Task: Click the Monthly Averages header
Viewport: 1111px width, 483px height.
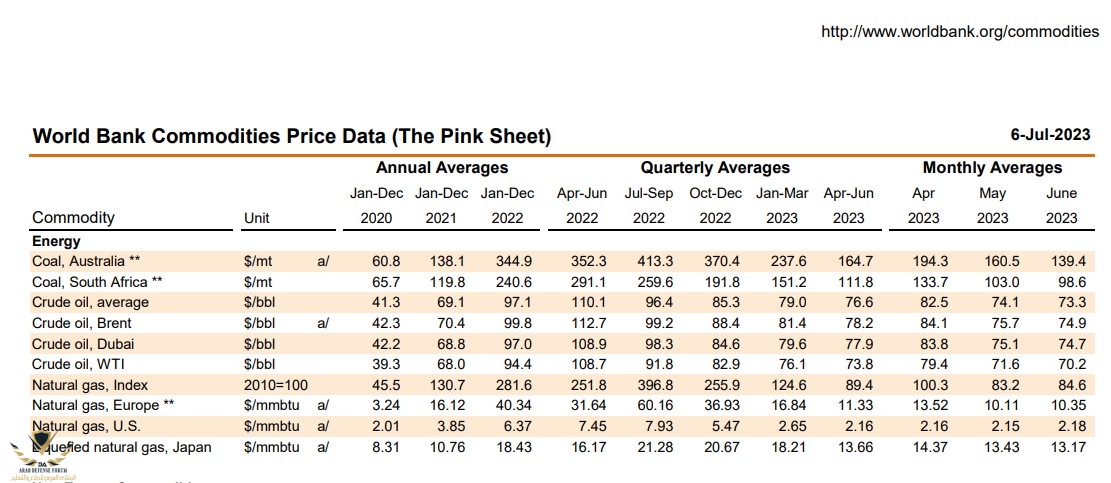Action: coord(992,168)
